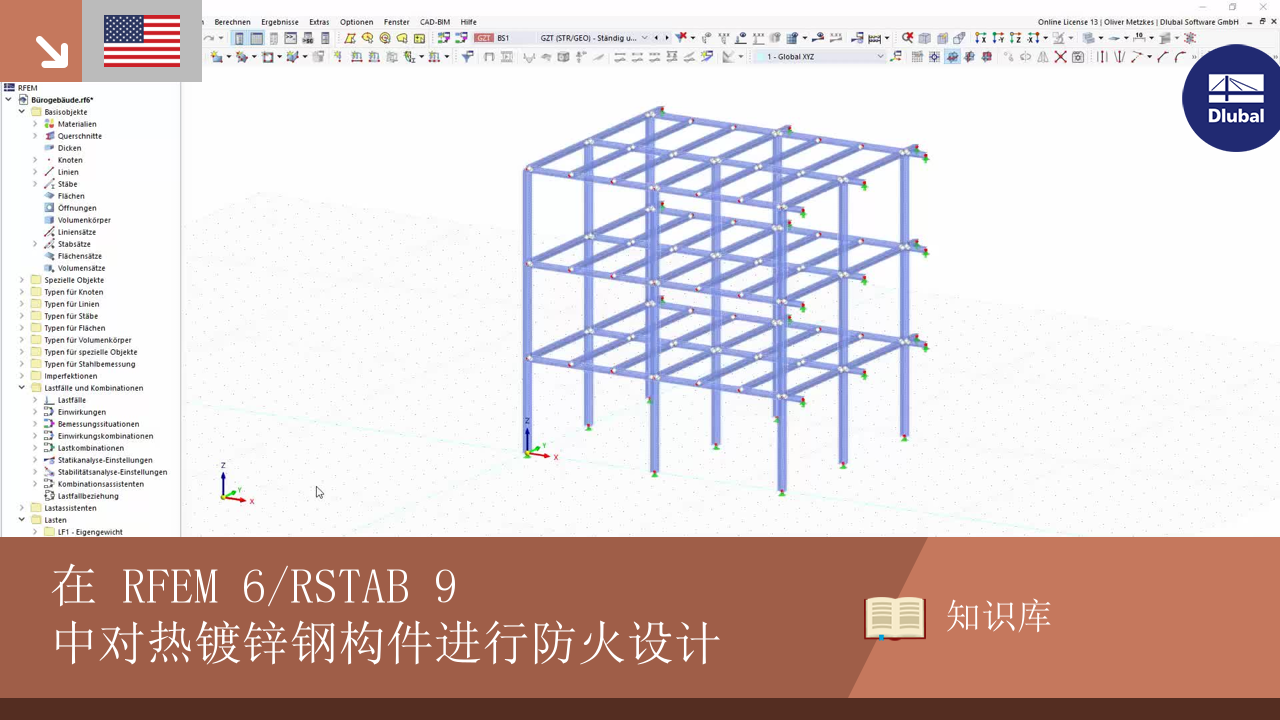Select Einwirkungskombinationen in the tree

click(x=105, y=436)
